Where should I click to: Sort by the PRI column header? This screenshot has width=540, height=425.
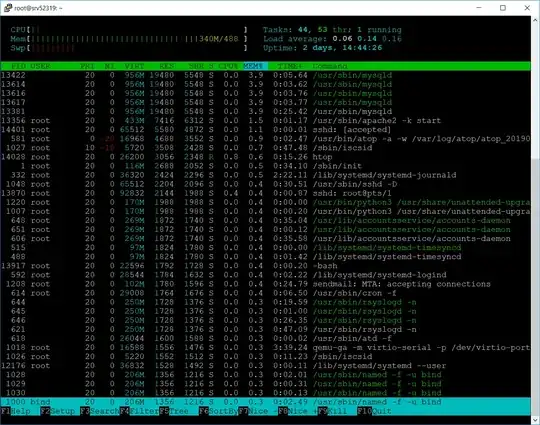87,66
